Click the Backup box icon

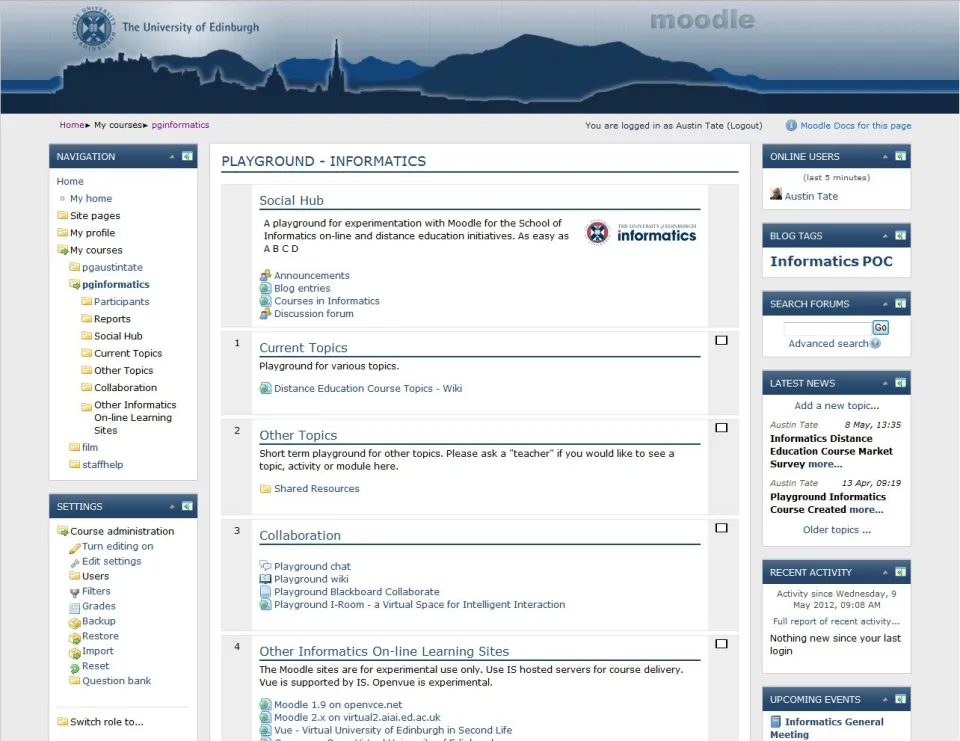tap(75, 622)
